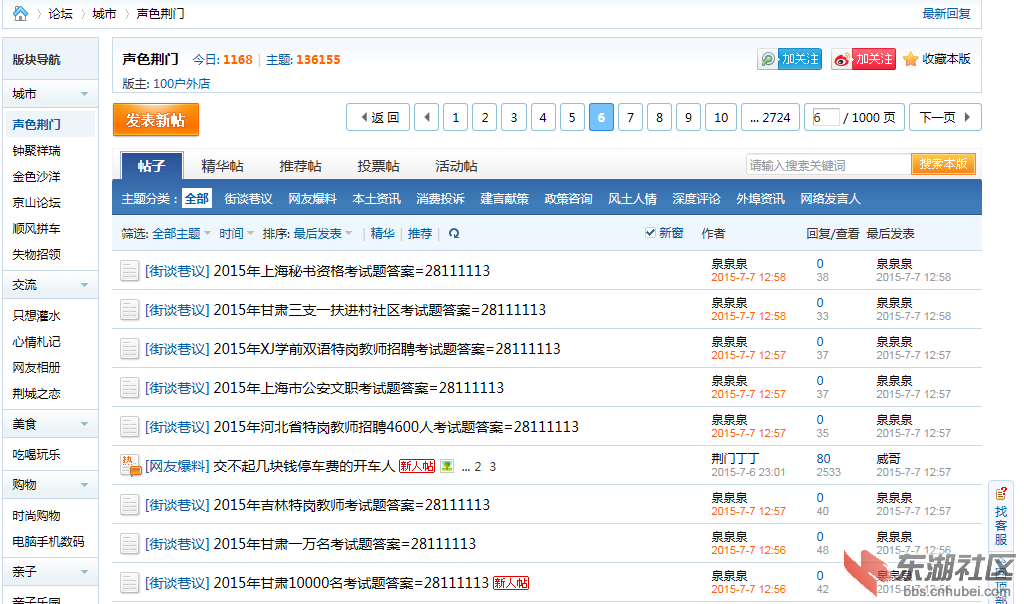Filter by 网友爆料 topic category
The image size is (1024, 604).
312,199
